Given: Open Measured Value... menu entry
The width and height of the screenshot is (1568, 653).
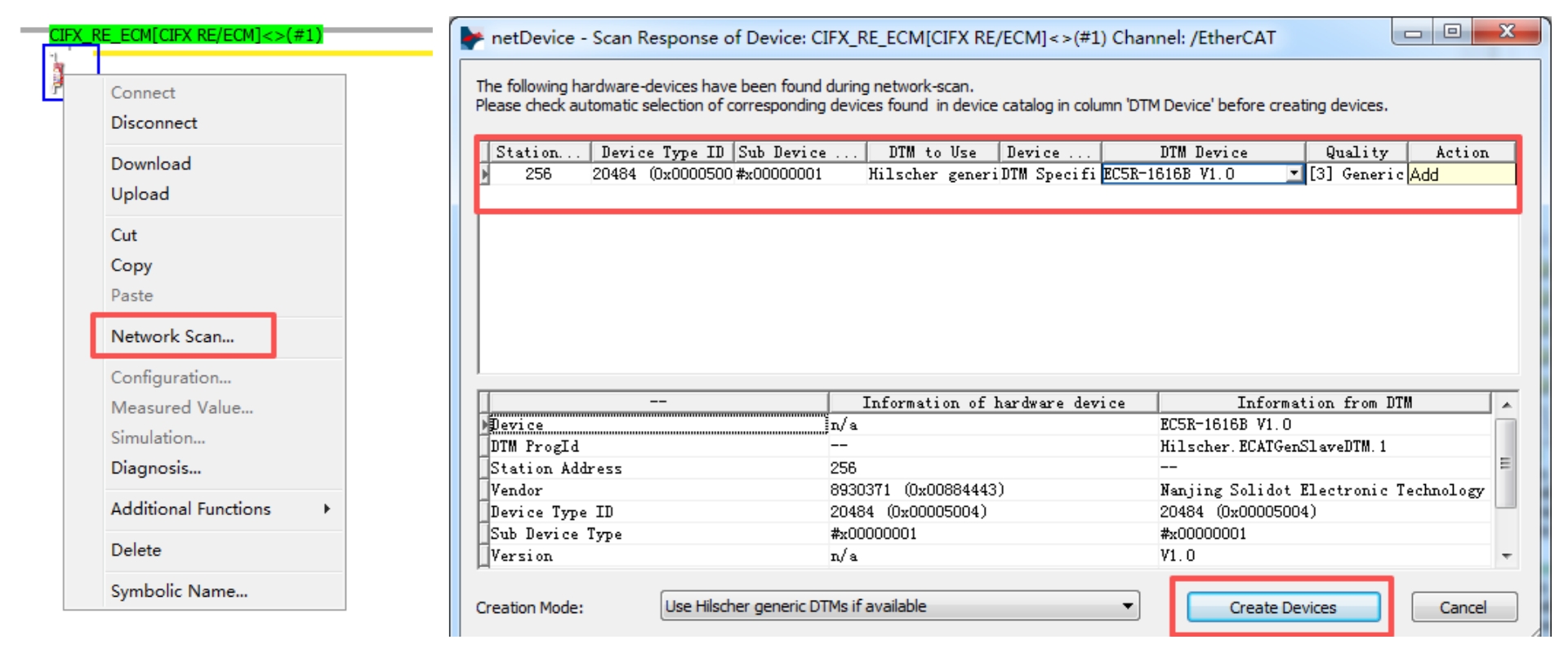Looking at the screenshot, I should tap(181, 407).
